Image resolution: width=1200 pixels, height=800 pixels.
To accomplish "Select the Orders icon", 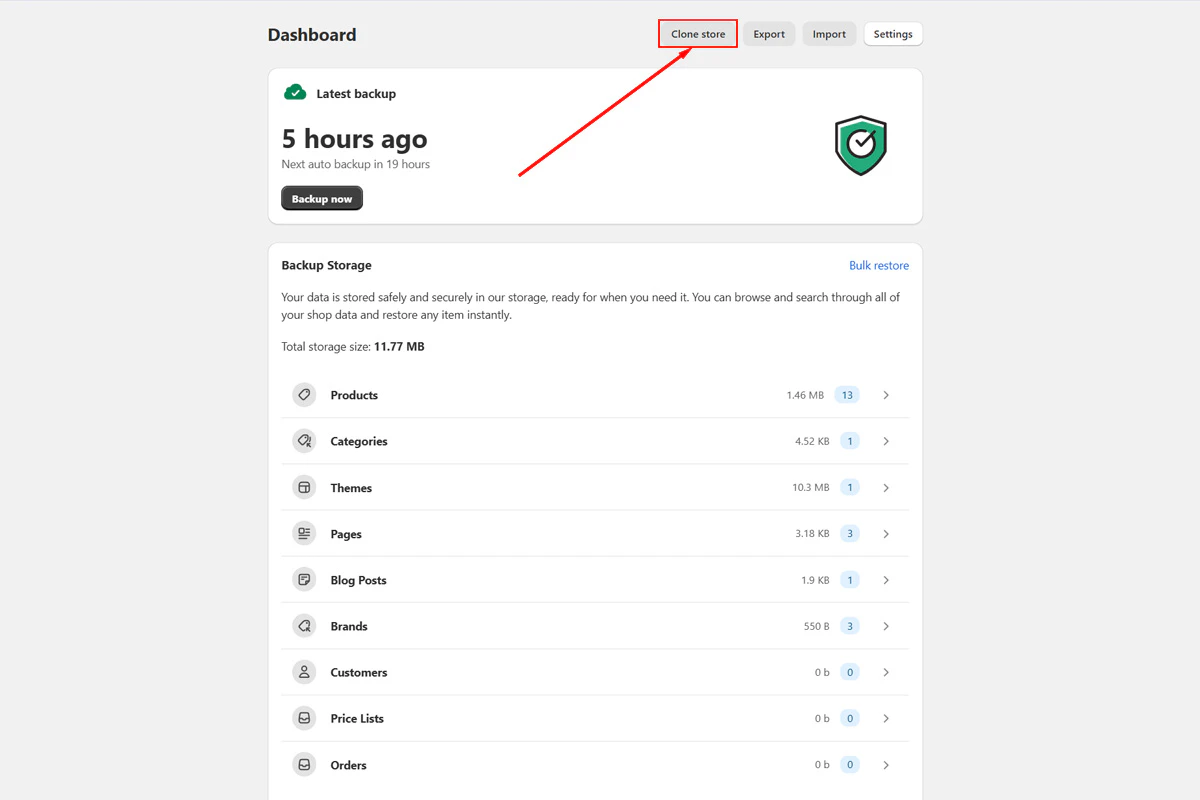I will coord(303,764).
